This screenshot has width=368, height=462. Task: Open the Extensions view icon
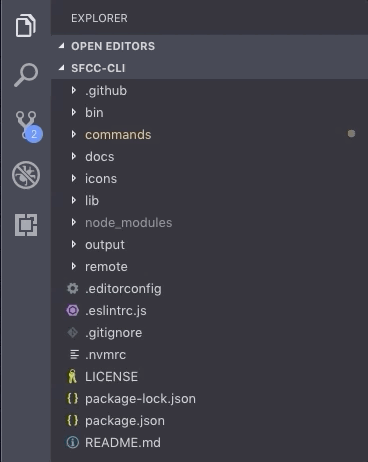coord(26,225)
